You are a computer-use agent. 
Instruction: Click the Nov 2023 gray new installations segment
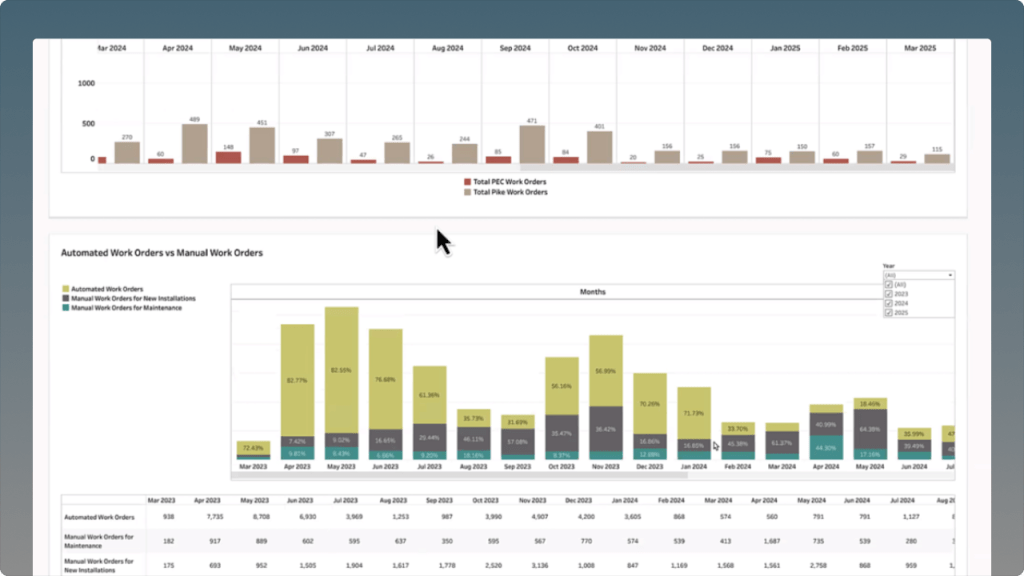tap(607, 427)
